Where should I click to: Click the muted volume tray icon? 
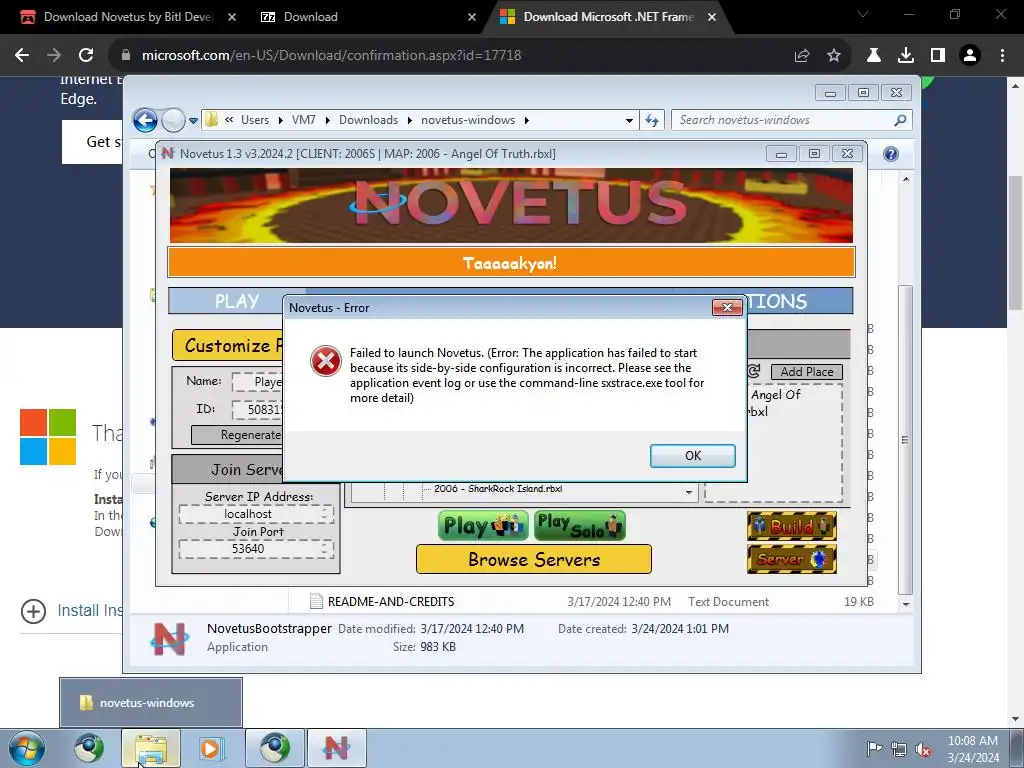pyautogui.click(x=923, y=750)
